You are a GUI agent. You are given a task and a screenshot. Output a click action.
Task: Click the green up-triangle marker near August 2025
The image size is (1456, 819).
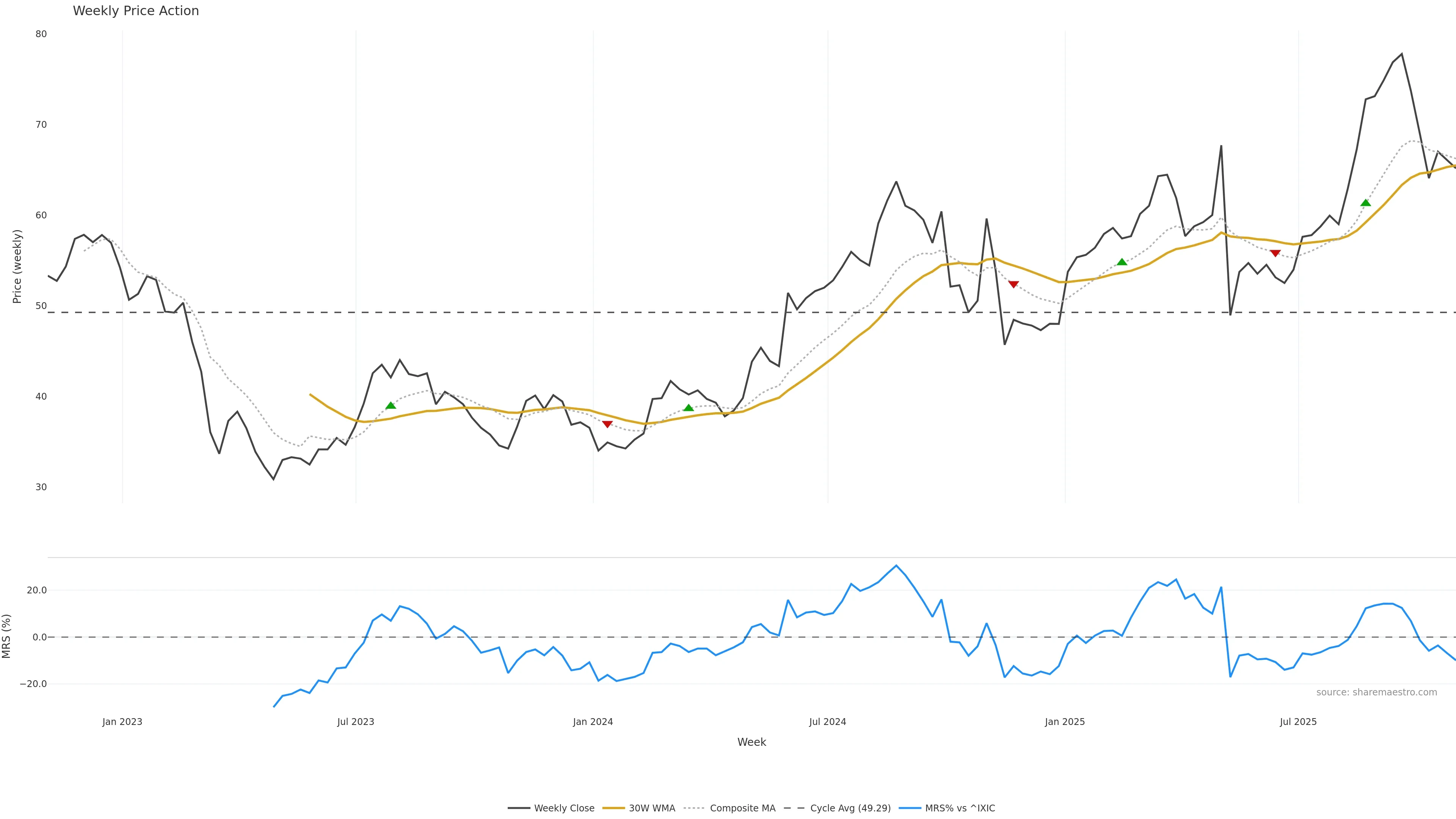(1365, 203)
